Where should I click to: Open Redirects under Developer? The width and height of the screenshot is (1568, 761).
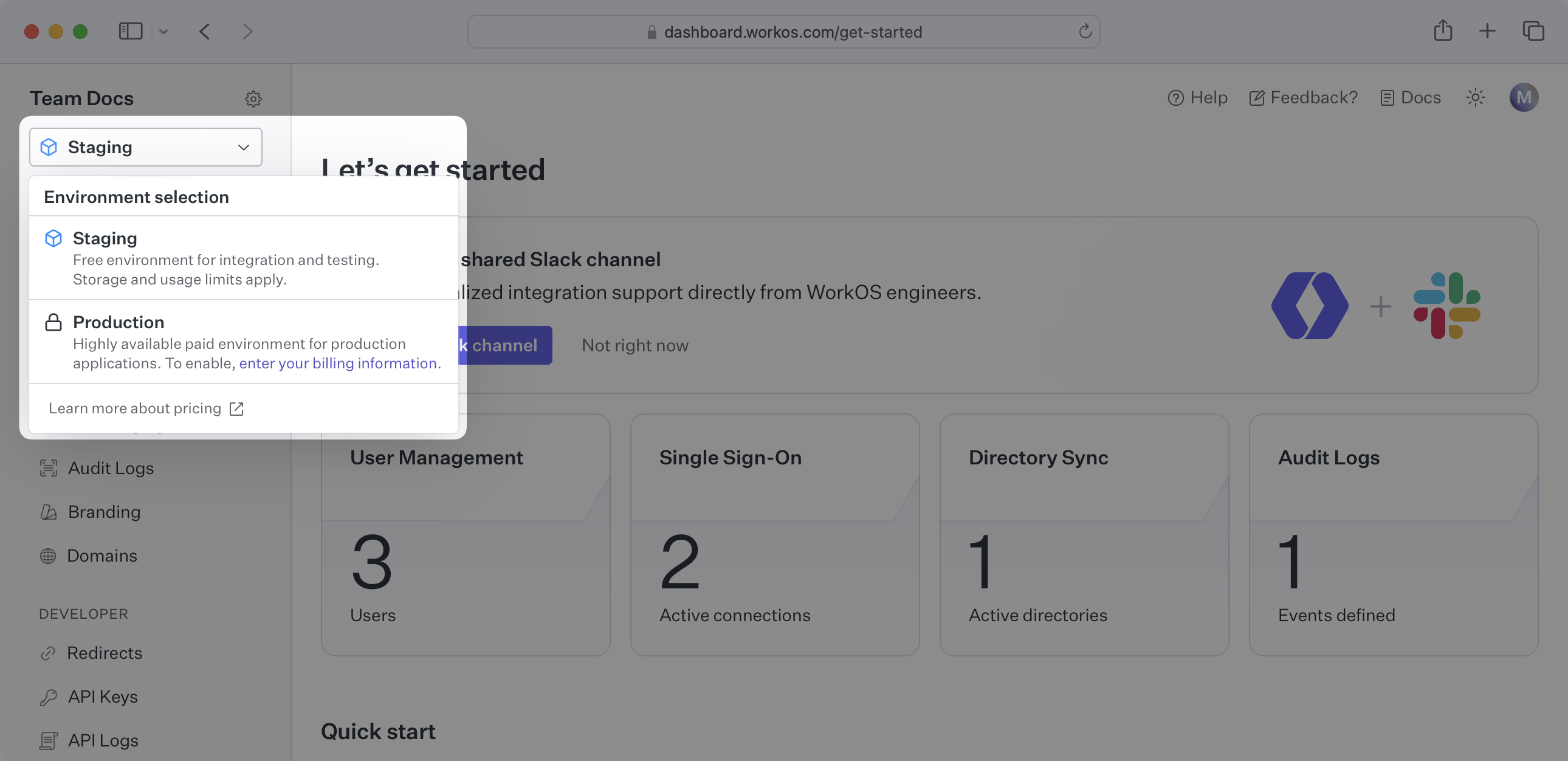(105, 653)
